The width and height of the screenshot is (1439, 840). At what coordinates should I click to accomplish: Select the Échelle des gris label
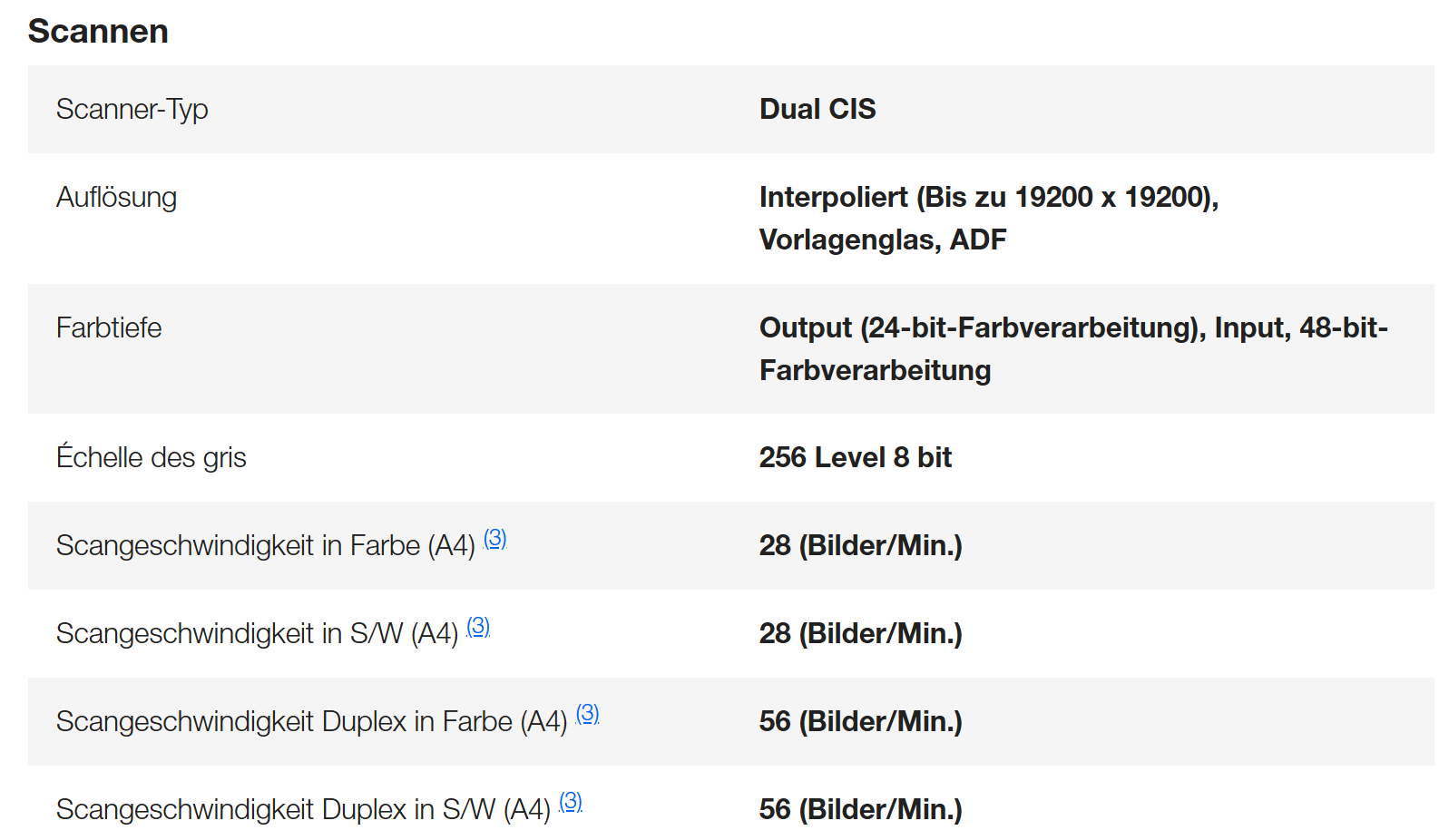[x=152, y=457]
